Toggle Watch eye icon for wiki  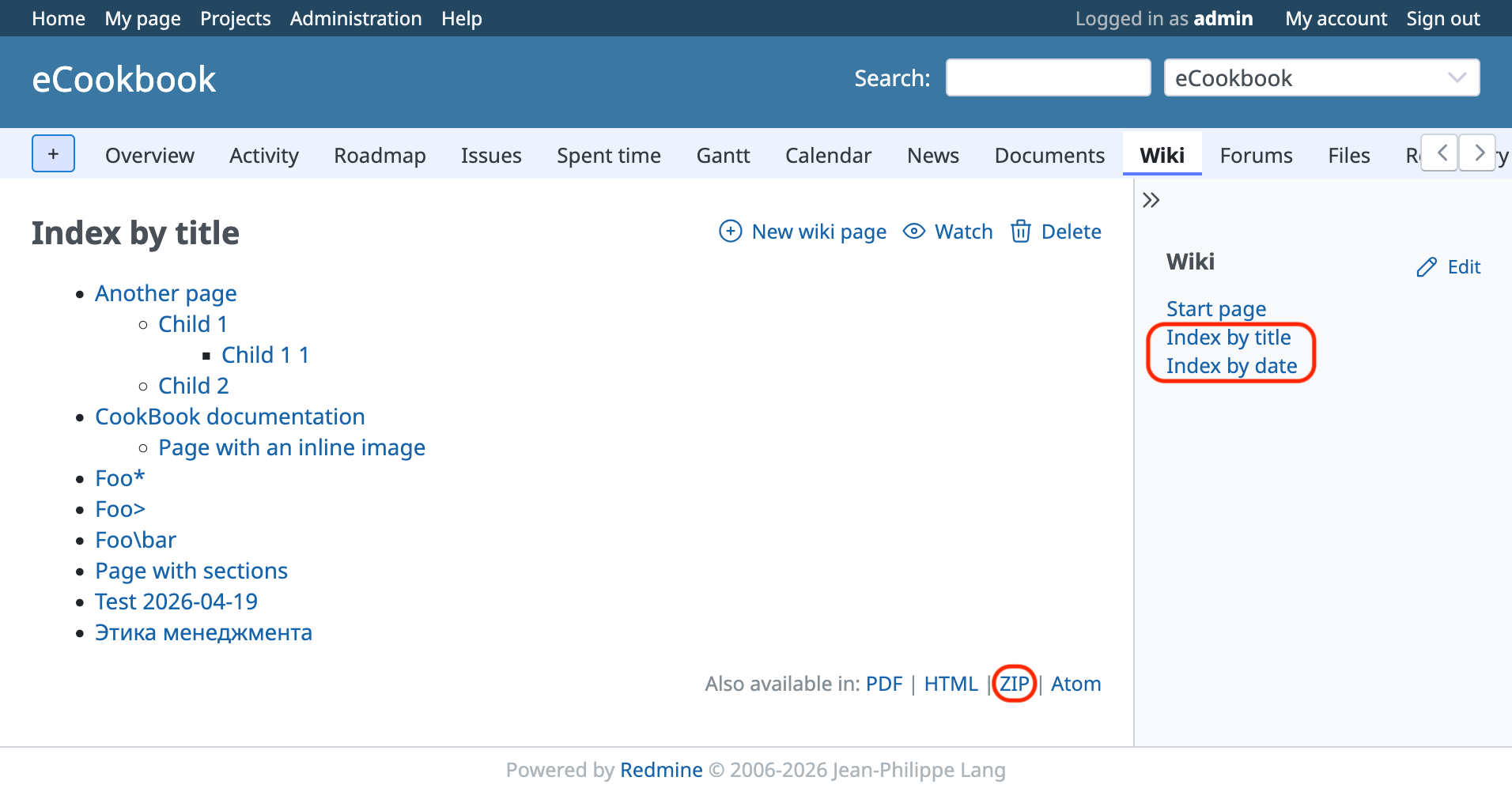pyautogui.click(x=913, y=232)
